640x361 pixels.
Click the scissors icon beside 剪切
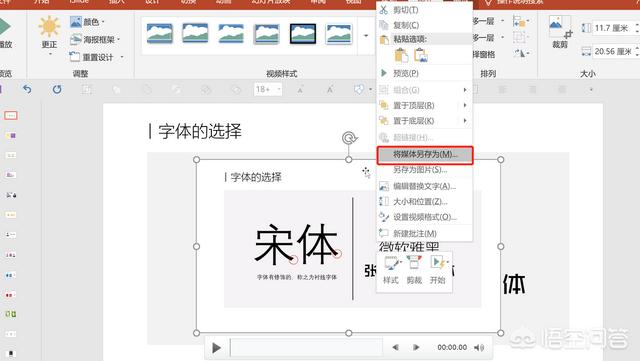[383, 10]
